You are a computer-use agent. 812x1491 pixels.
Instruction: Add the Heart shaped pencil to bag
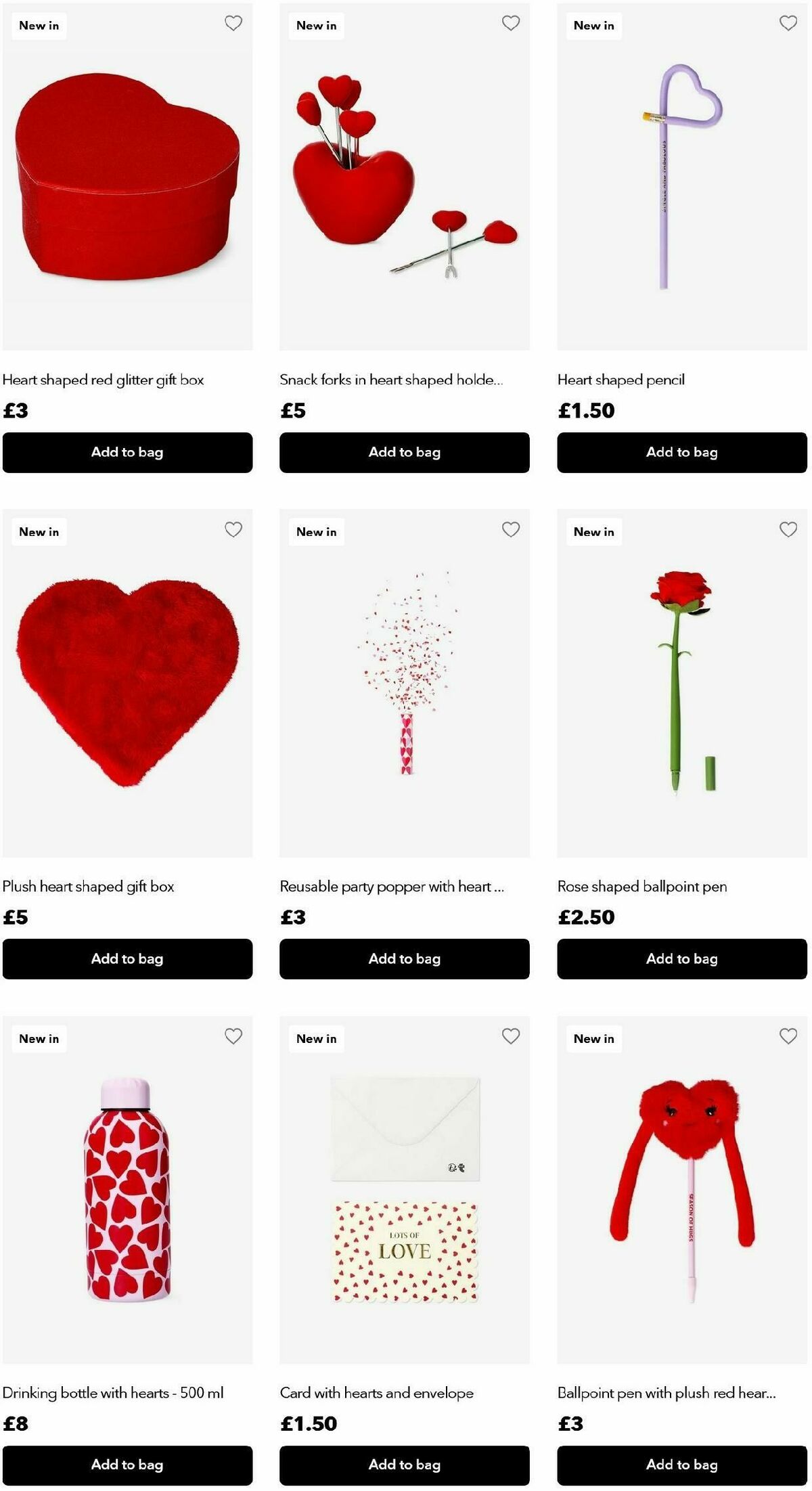click(x=682, y=453)
